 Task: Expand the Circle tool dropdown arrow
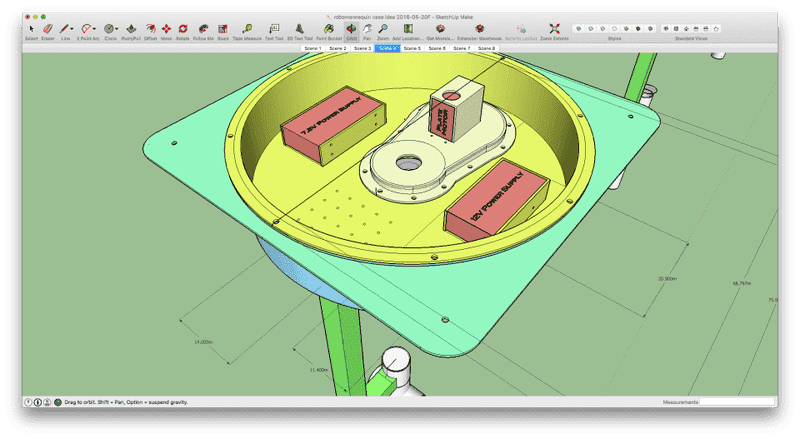click(118, 29)
